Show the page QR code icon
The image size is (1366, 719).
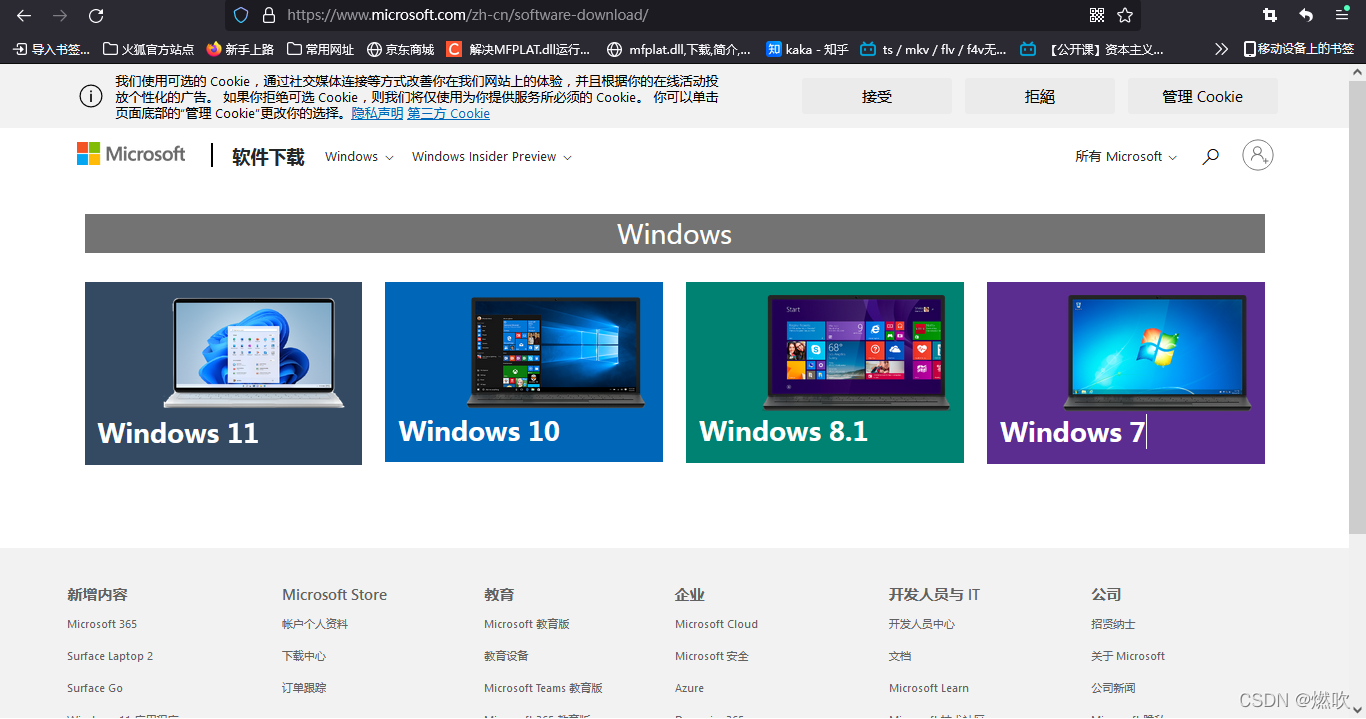(1097, 15)
